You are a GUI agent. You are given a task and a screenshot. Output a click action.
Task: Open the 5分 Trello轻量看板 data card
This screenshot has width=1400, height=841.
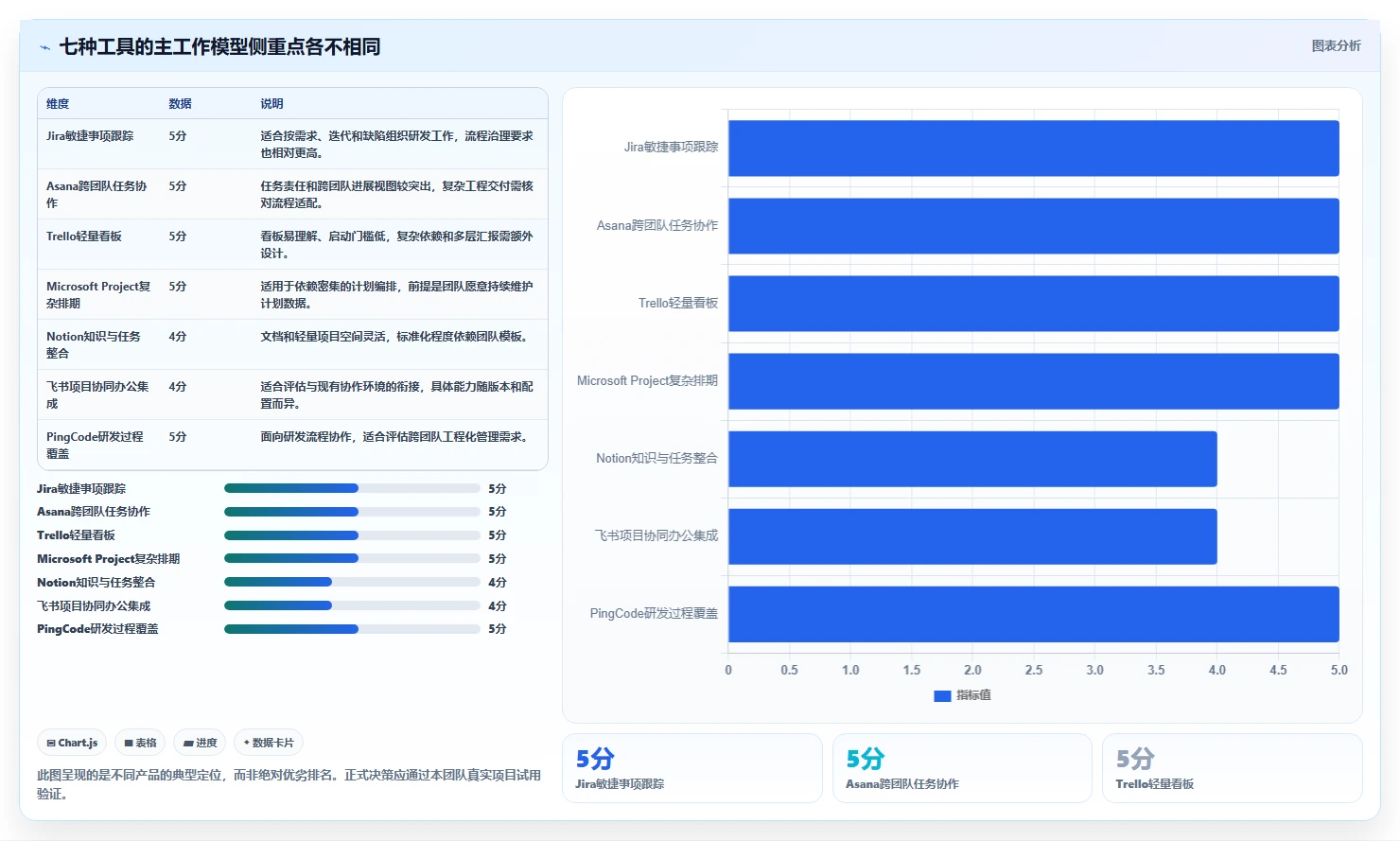click(1233, 768)
